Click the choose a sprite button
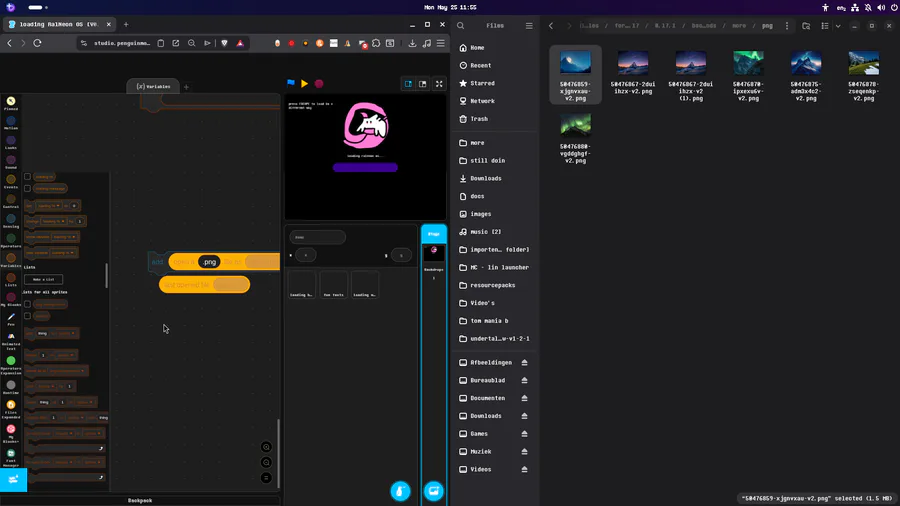This screenshot has height=506, width=900. [x=400, y=491]
